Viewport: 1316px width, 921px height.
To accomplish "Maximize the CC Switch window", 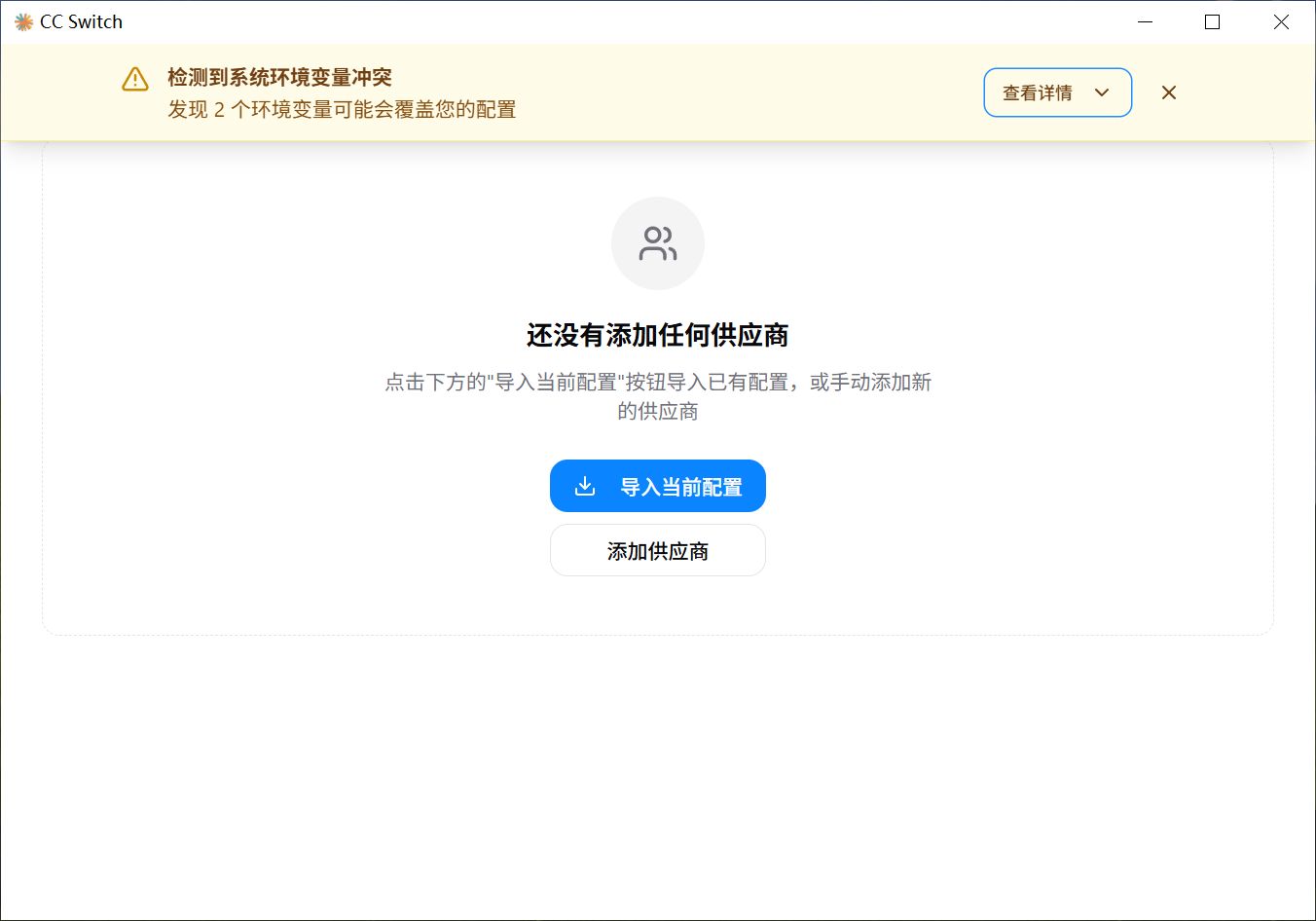I will click(x=1213, y=22).
